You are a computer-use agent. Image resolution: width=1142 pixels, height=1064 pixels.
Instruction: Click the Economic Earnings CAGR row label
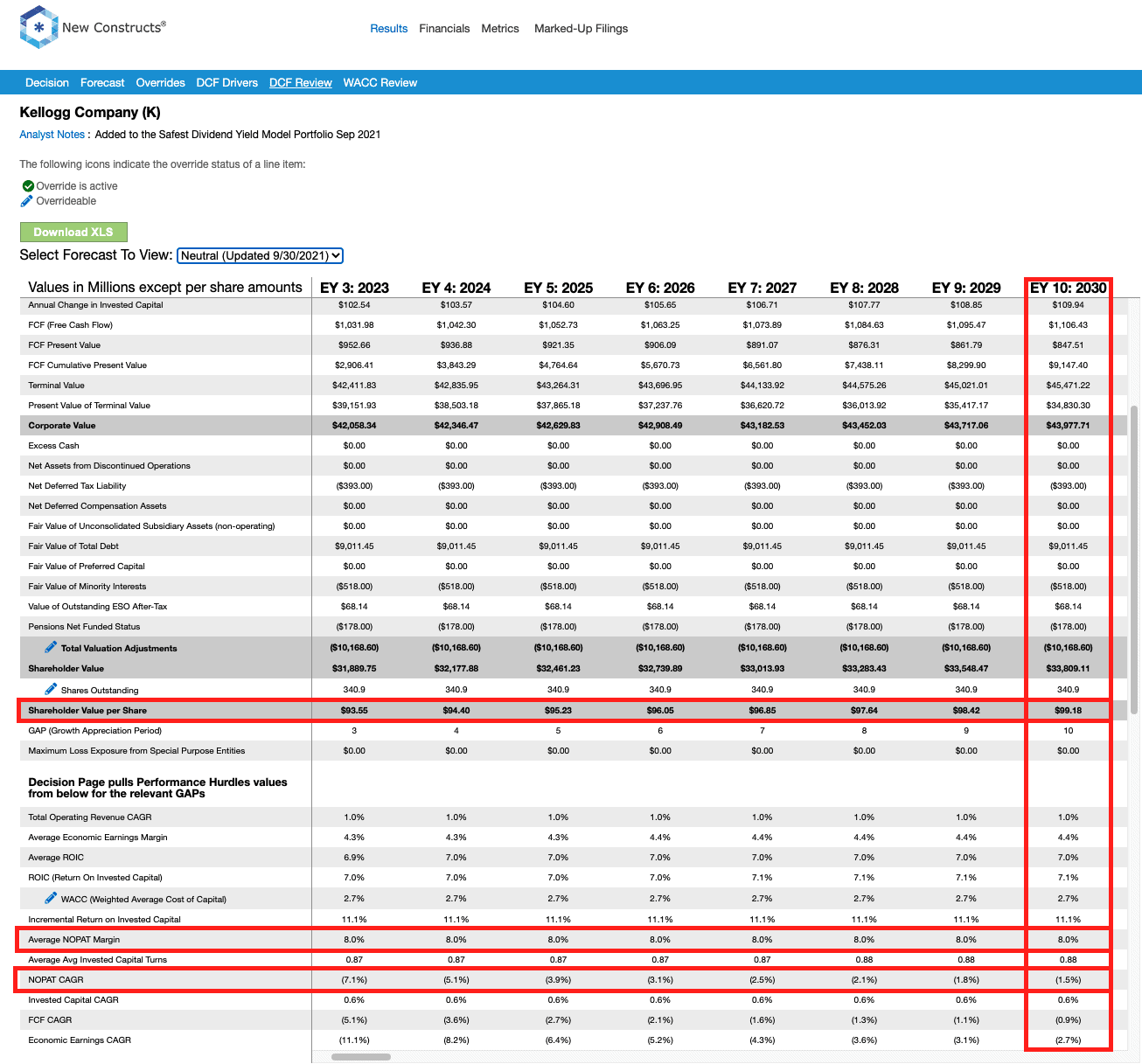pyautogui.click(x=80, y=1040)
